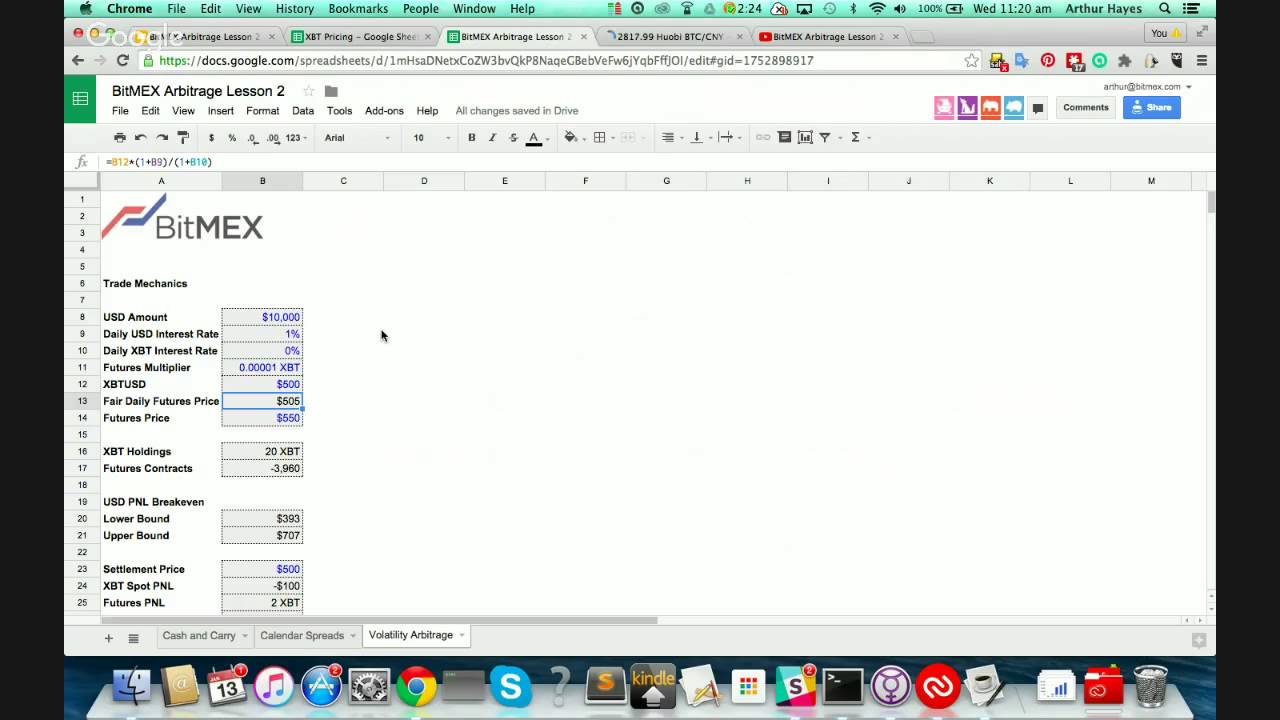Open the chat bubble icon beside Comments
The image size is (1280, 720).
point(1037,108)
